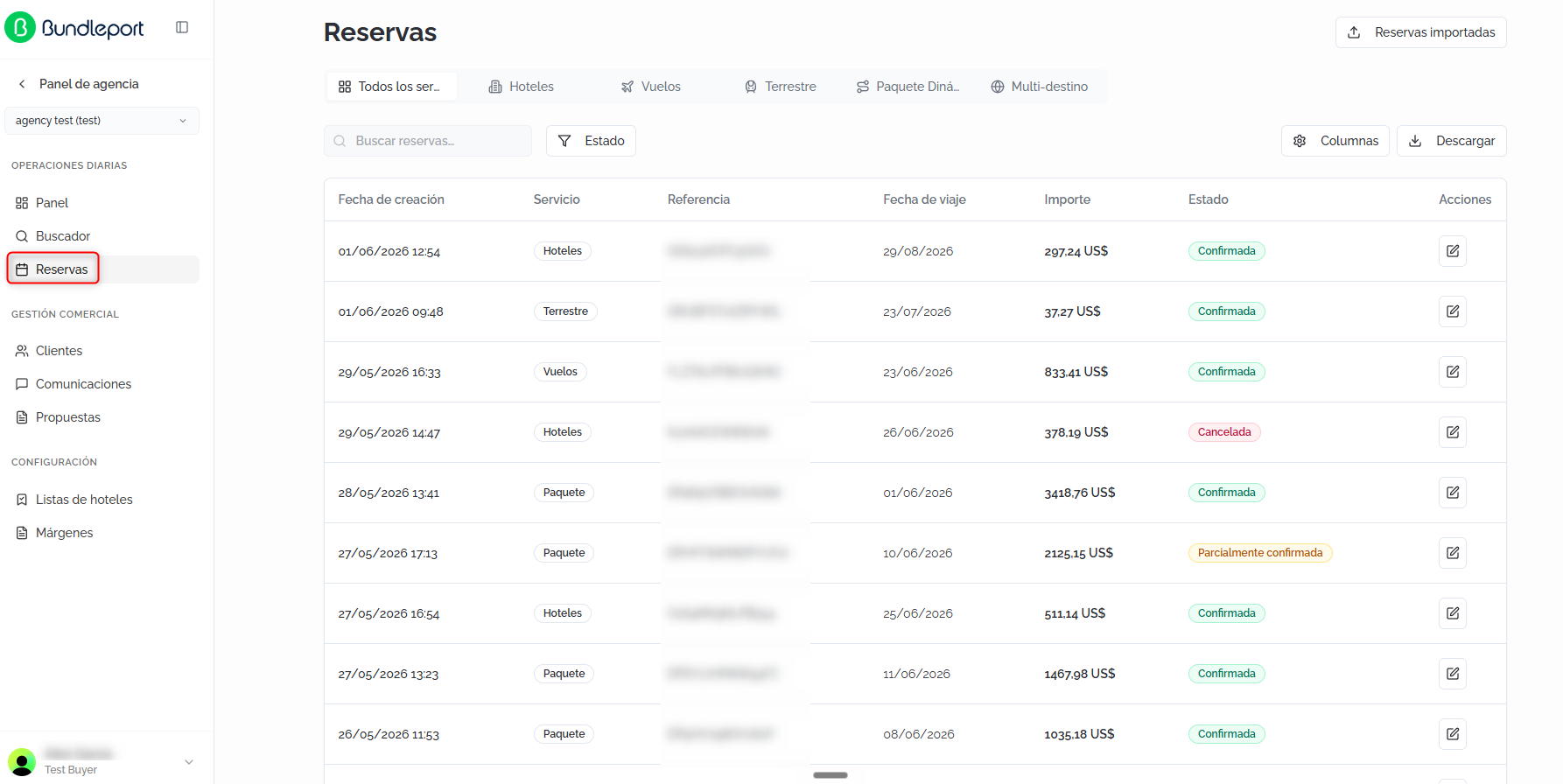Click the Vuelos service badge in the table
1563x784 pixels.
[x=560, y=372]
